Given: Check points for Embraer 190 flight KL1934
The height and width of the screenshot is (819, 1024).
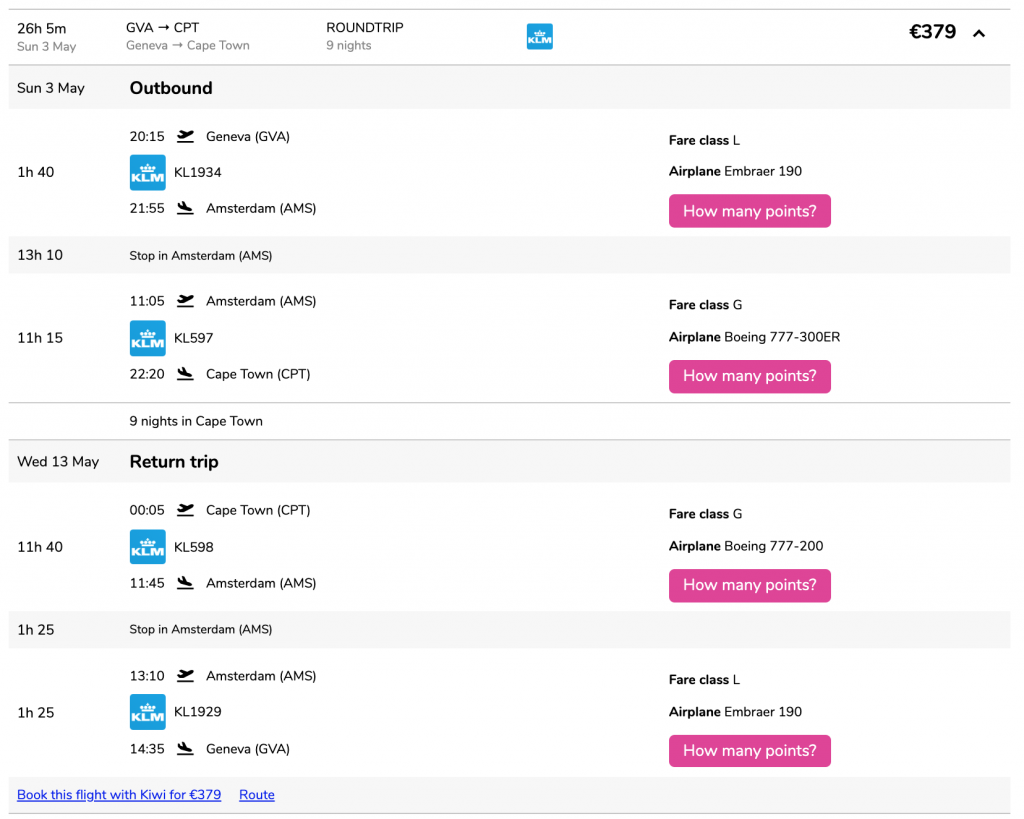Looking at the screenshot, I should (750, 211).
